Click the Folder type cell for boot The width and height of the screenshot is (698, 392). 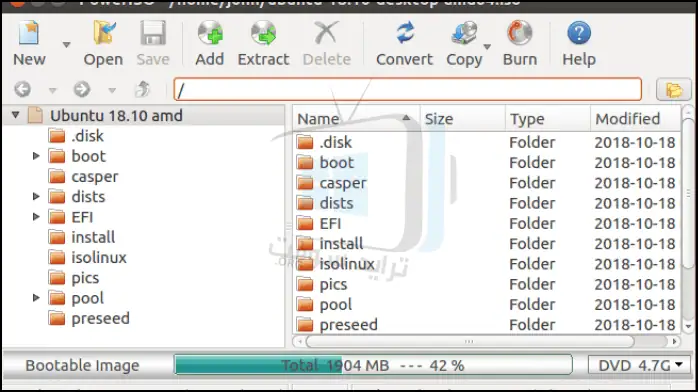tap(532, 163)
